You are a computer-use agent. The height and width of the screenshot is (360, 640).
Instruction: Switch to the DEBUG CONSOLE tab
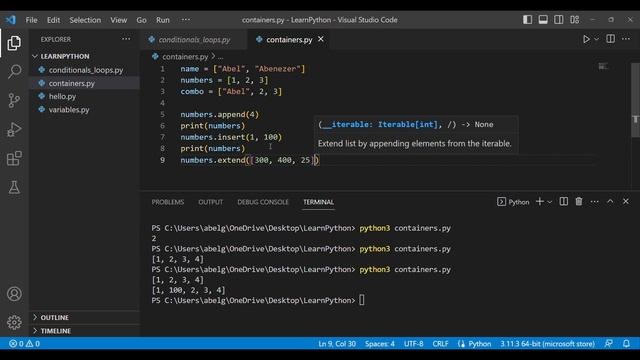263,202
